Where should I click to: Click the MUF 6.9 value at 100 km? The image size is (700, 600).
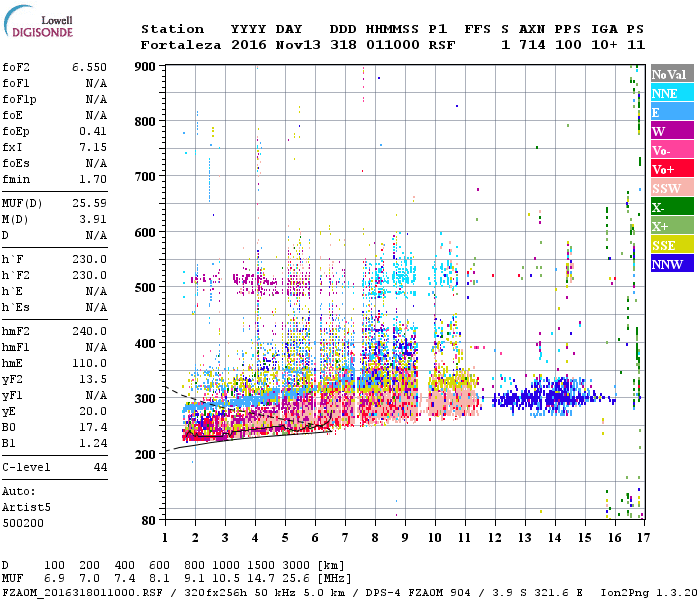point(54,578)
